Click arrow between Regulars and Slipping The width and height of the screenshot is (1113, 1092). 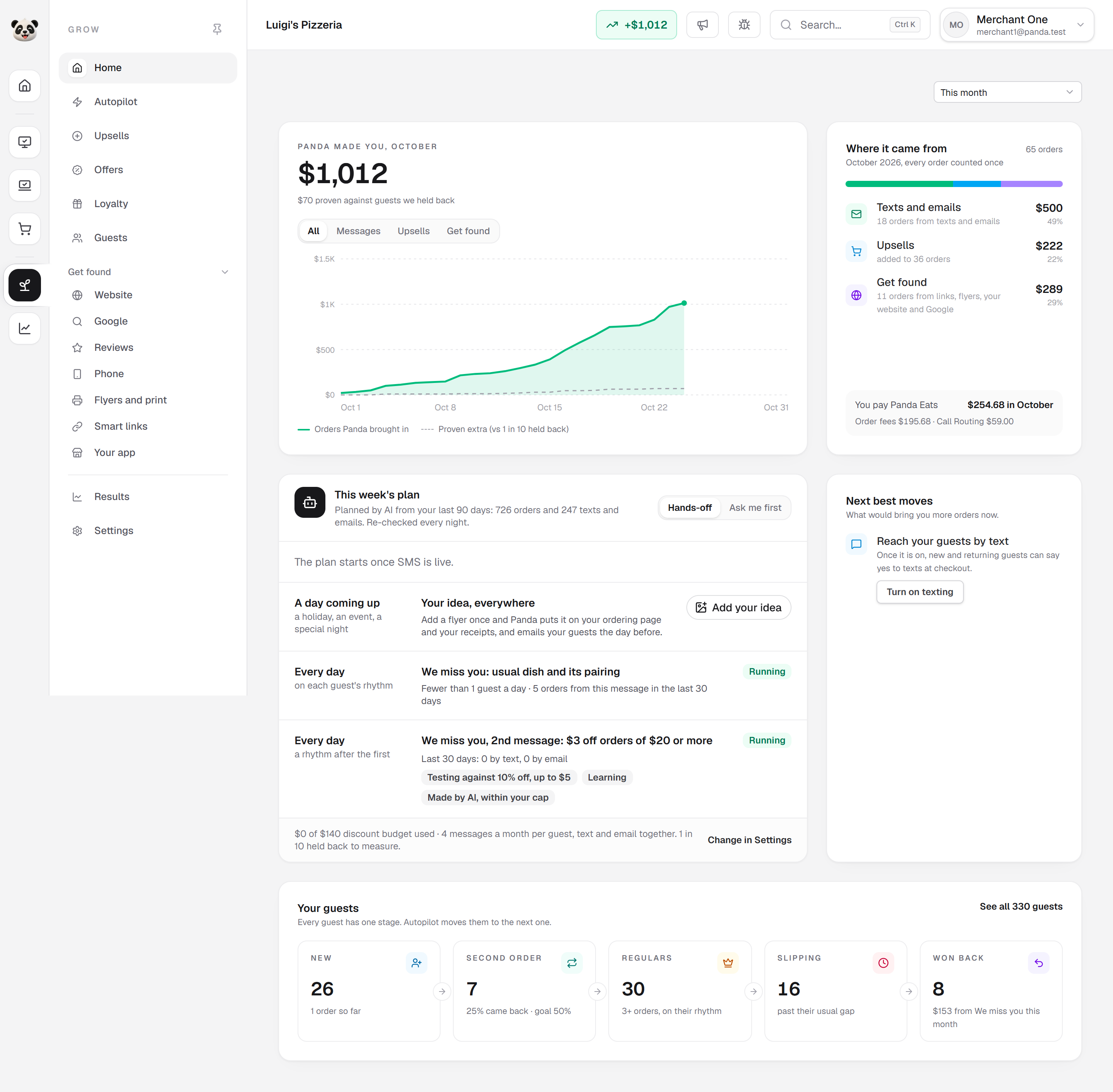753,991
